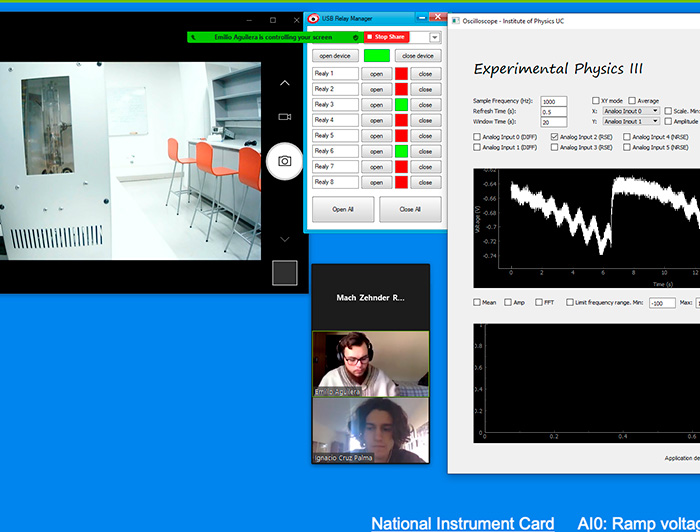
Task: Click the USB Relay Manager eye icon
Action: point(313,18)
